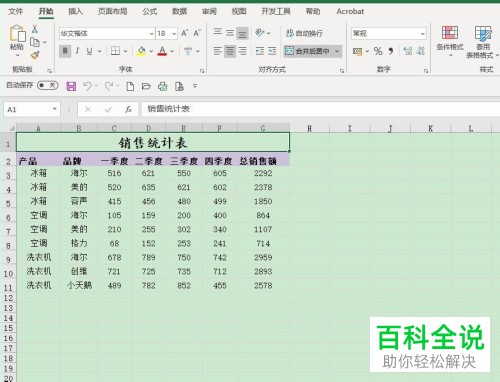Image resolution: width=500 pixels, height=382 pixels.
Task: Open borders dropdown arrow
Action: coord(125,51)
